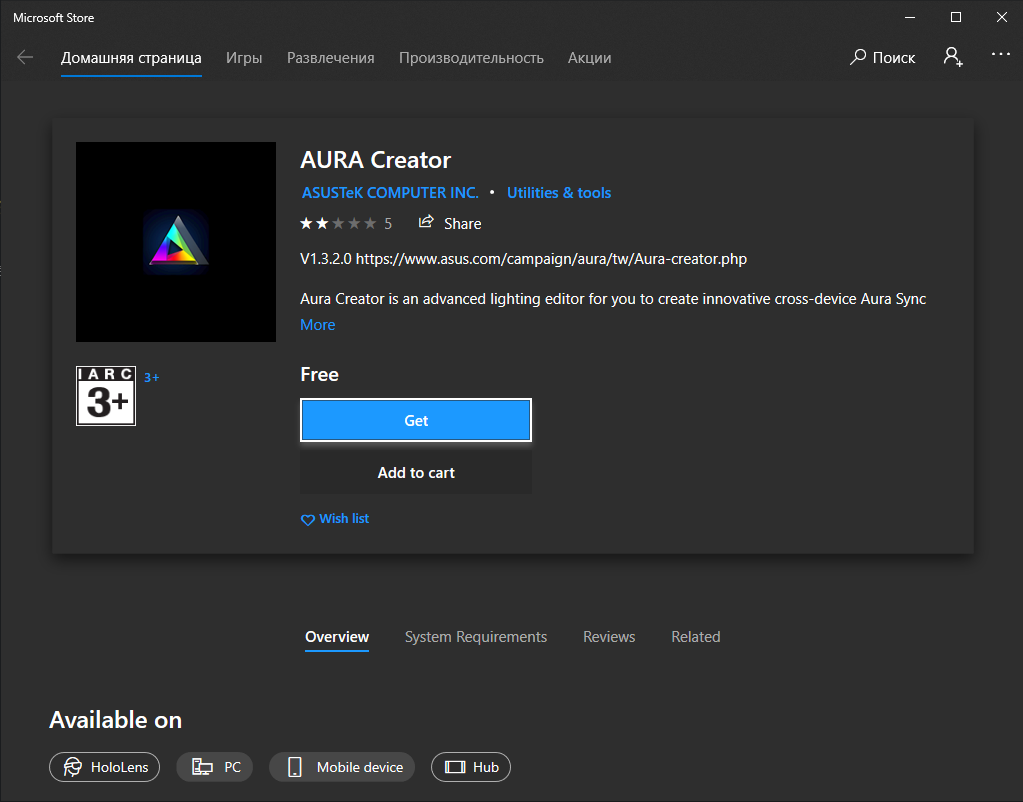Click the Share icon

426,222
